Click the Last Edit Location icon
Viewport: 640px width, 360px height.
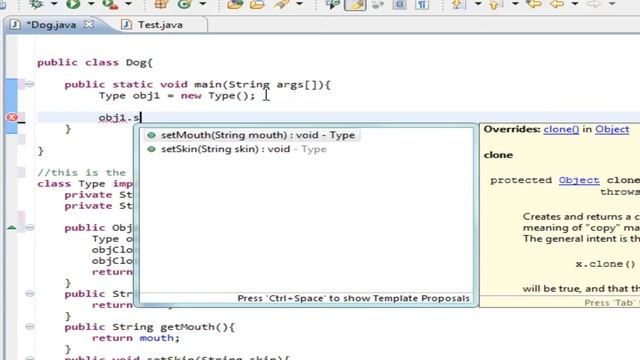534,4
